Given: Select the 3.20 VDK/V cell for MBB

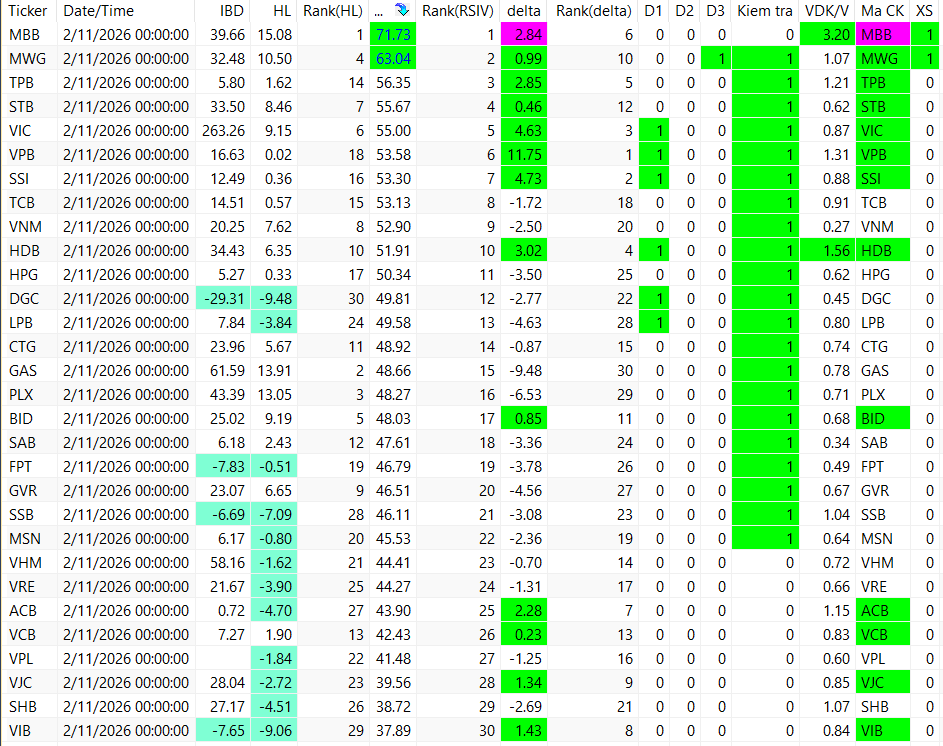Looking at the screenshot, I should (827, 35).
